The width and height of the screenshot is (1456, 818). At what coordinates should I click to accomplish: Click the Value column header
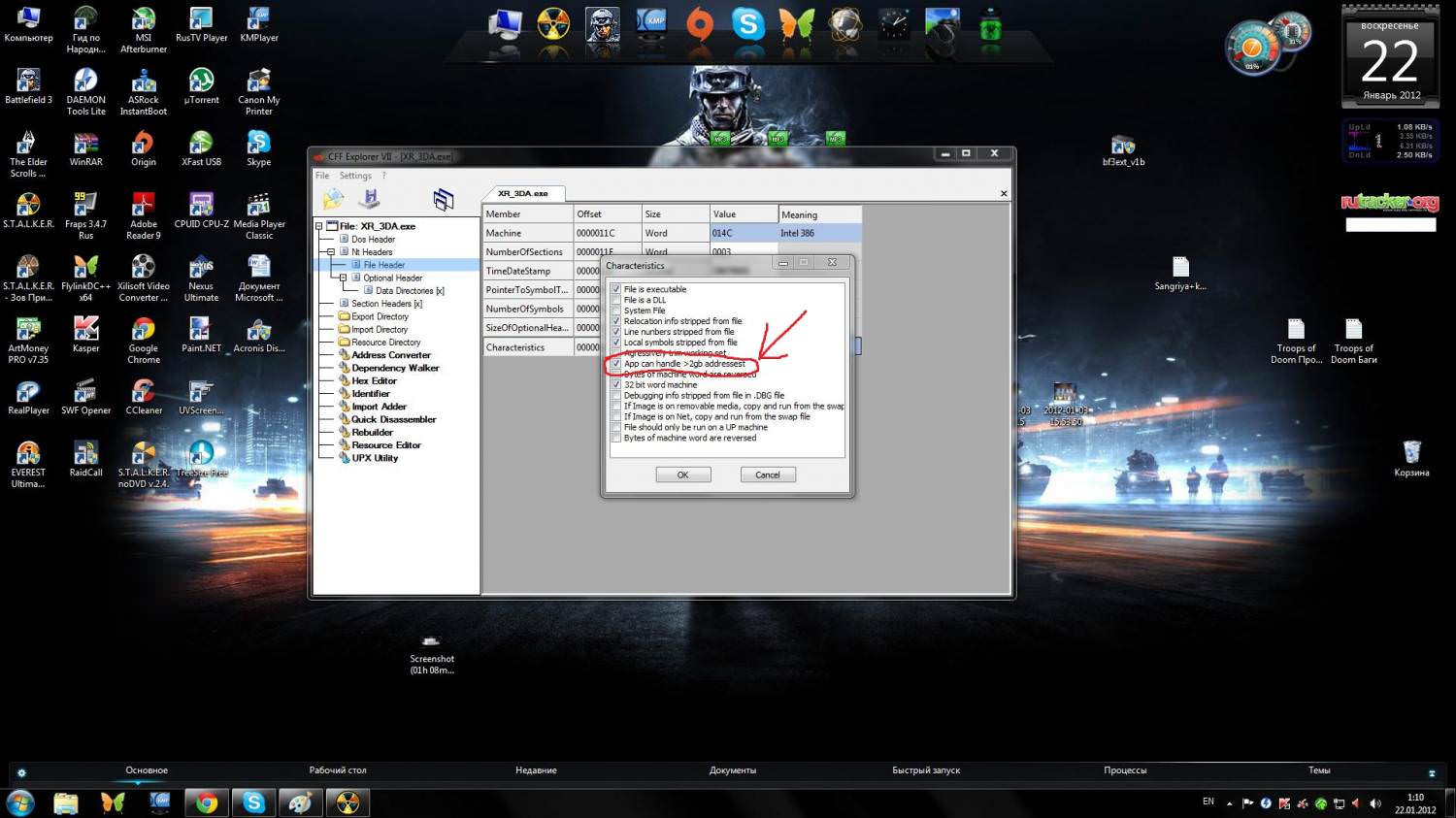point(744,213)
